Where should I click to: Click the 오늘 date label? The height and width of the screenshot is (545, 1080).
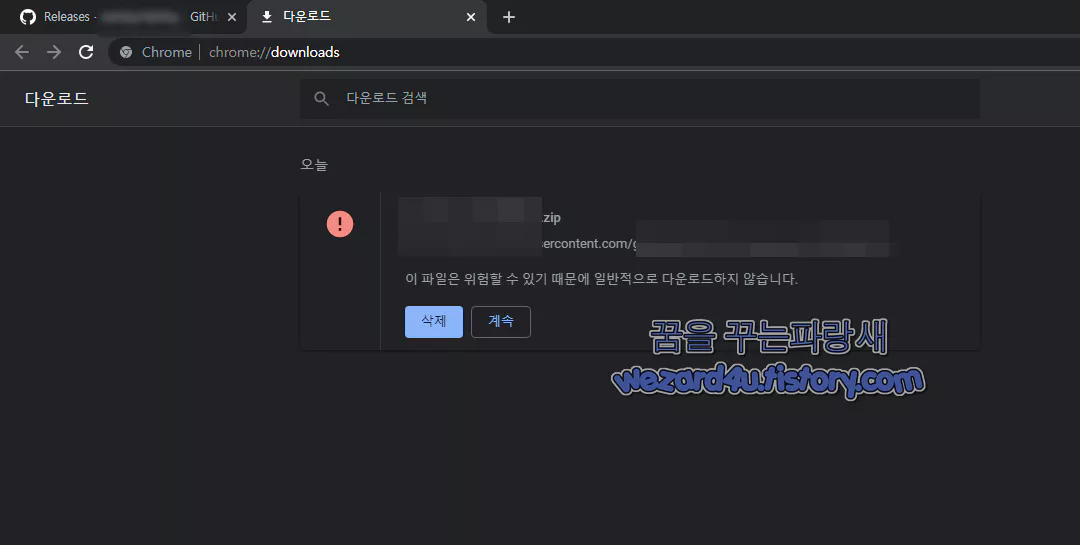pyautogui.click(x=314, y=165)
